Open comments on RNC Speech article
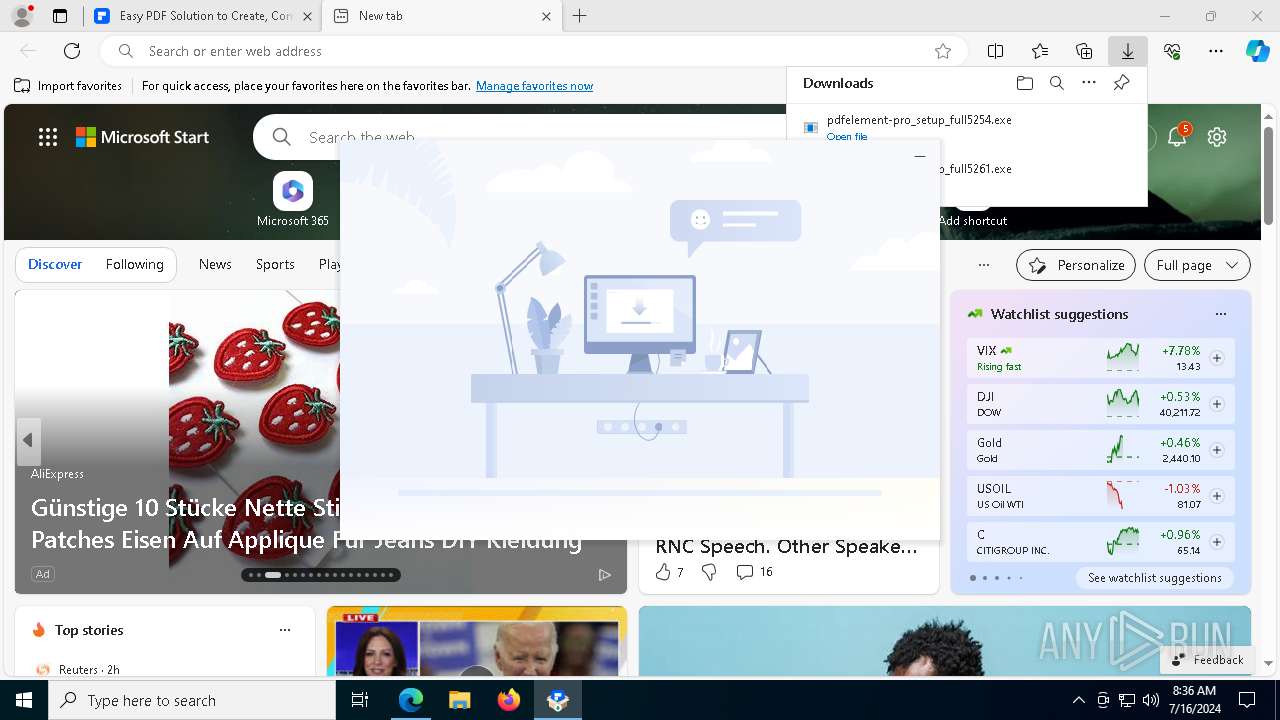 pyautogui.click(x=754, y=572)
